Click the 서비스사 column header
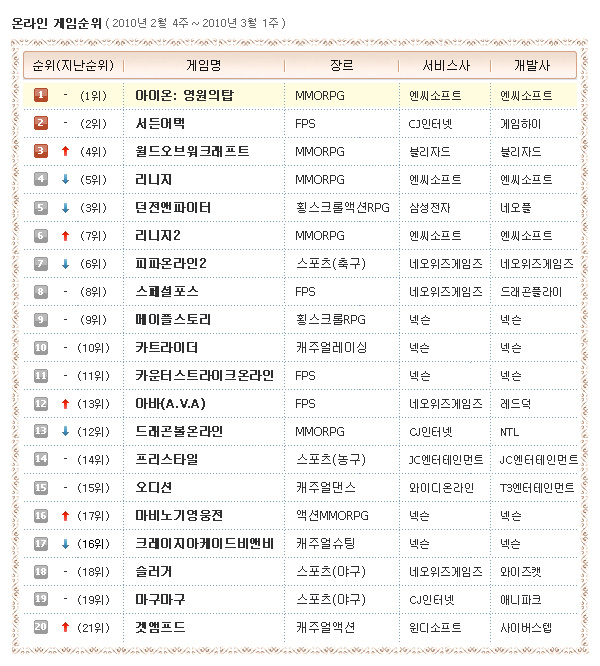The width and height of the screenshot is (600, 666). coord(443,65)
